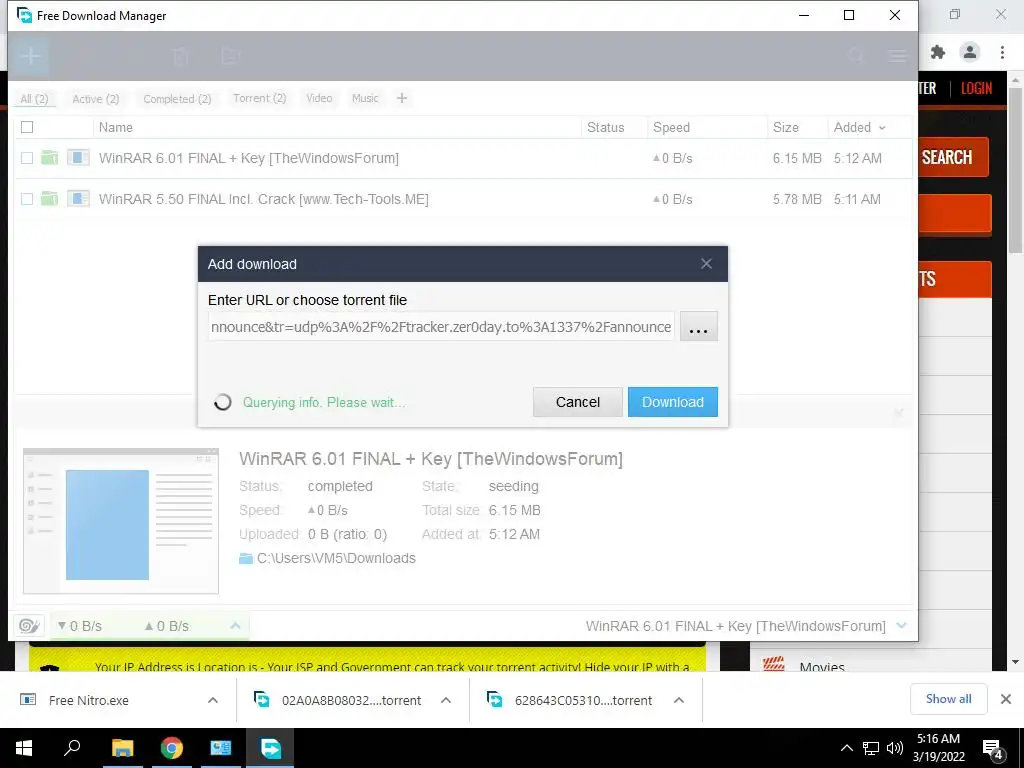Open C:\Users\VM5\Downloads path link

click(x=336, y=558)
